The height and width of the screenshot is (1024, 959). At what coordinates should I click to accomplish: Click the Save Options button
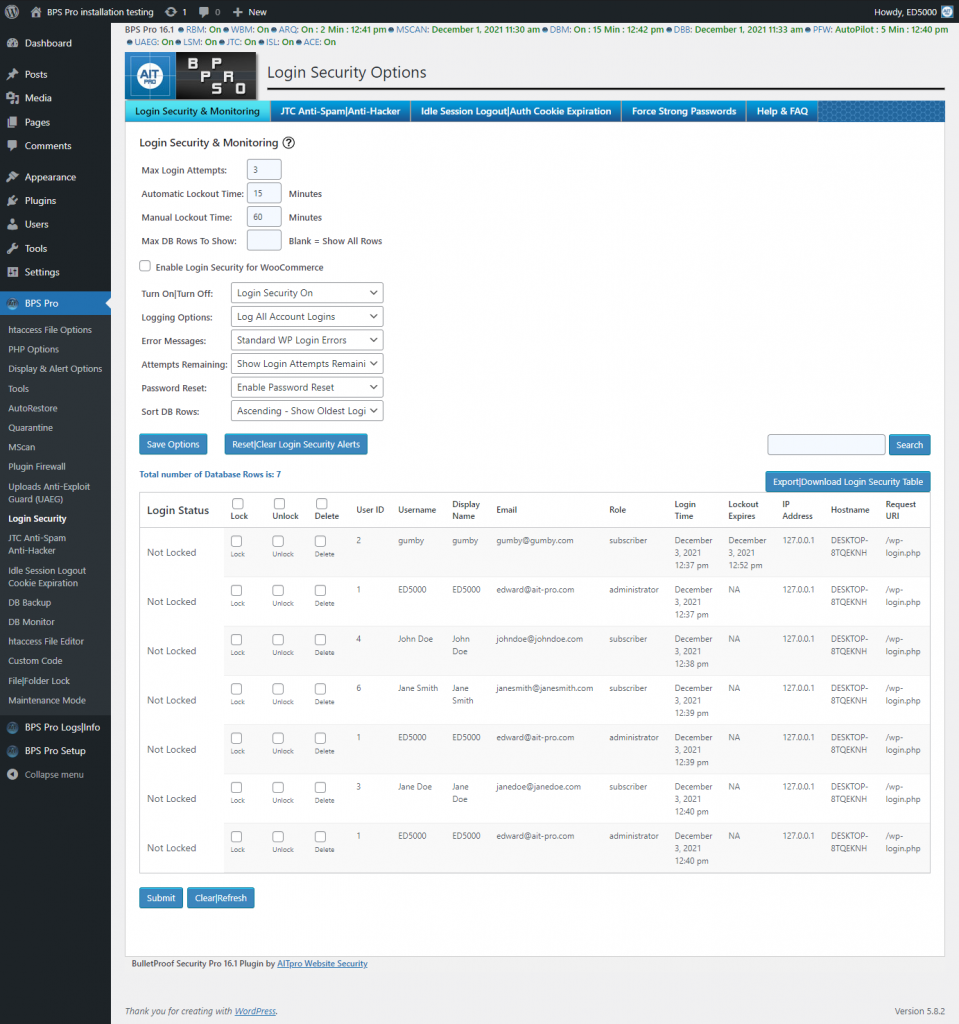(x=172, y=443)
